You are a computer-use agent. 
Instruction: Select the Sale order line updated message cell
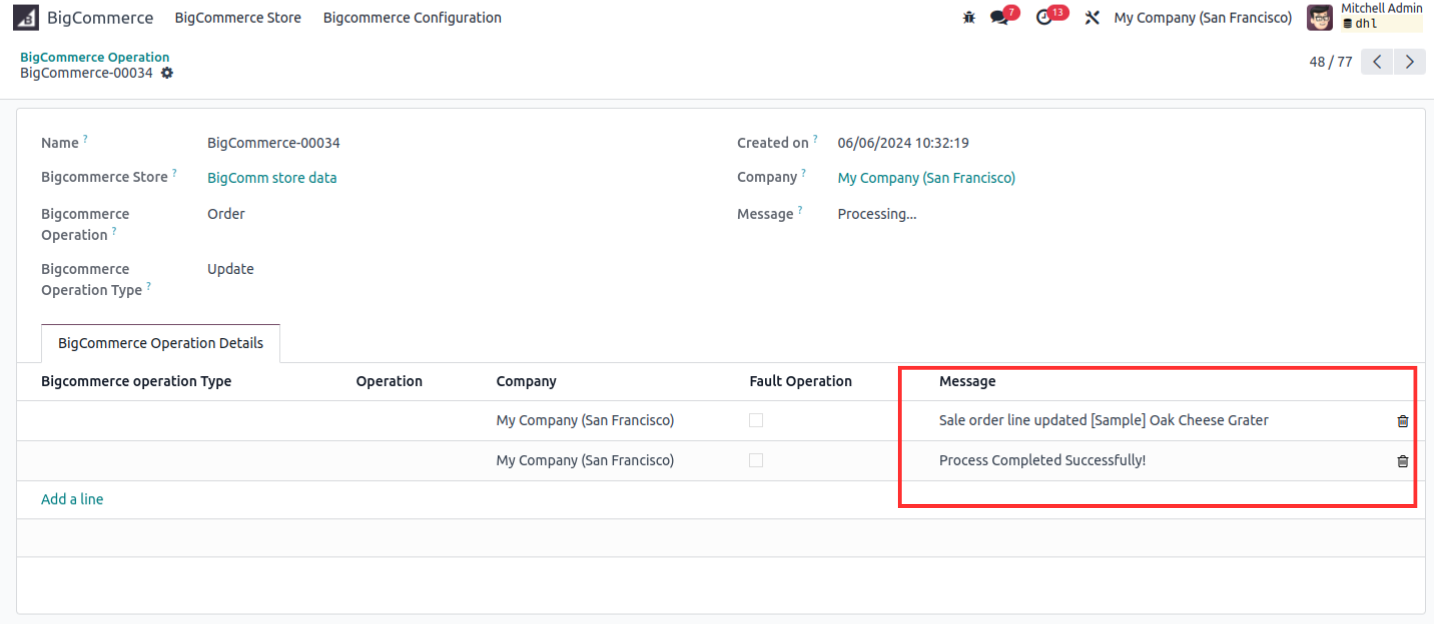pyautogui.click(x=1103, y=421)
